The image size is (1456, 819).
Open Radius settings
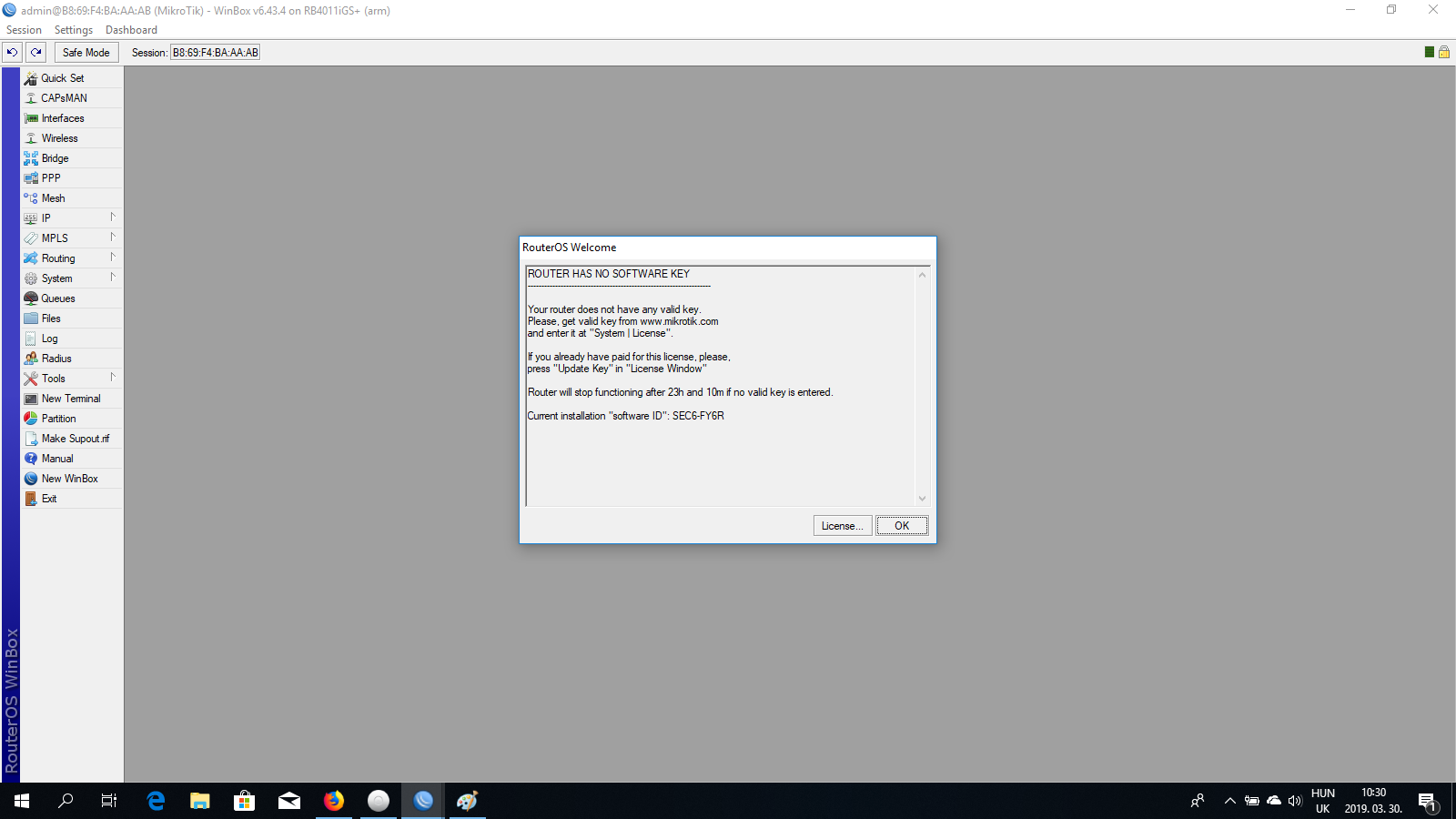point(72,359)
